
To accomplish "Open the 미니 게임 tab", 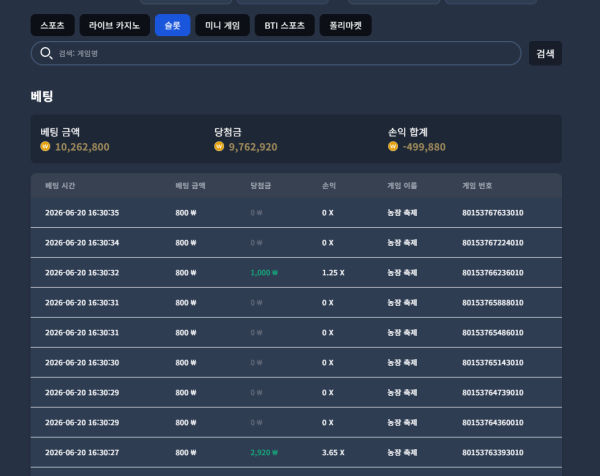I will pyautogui.click(x=222, y=25).
